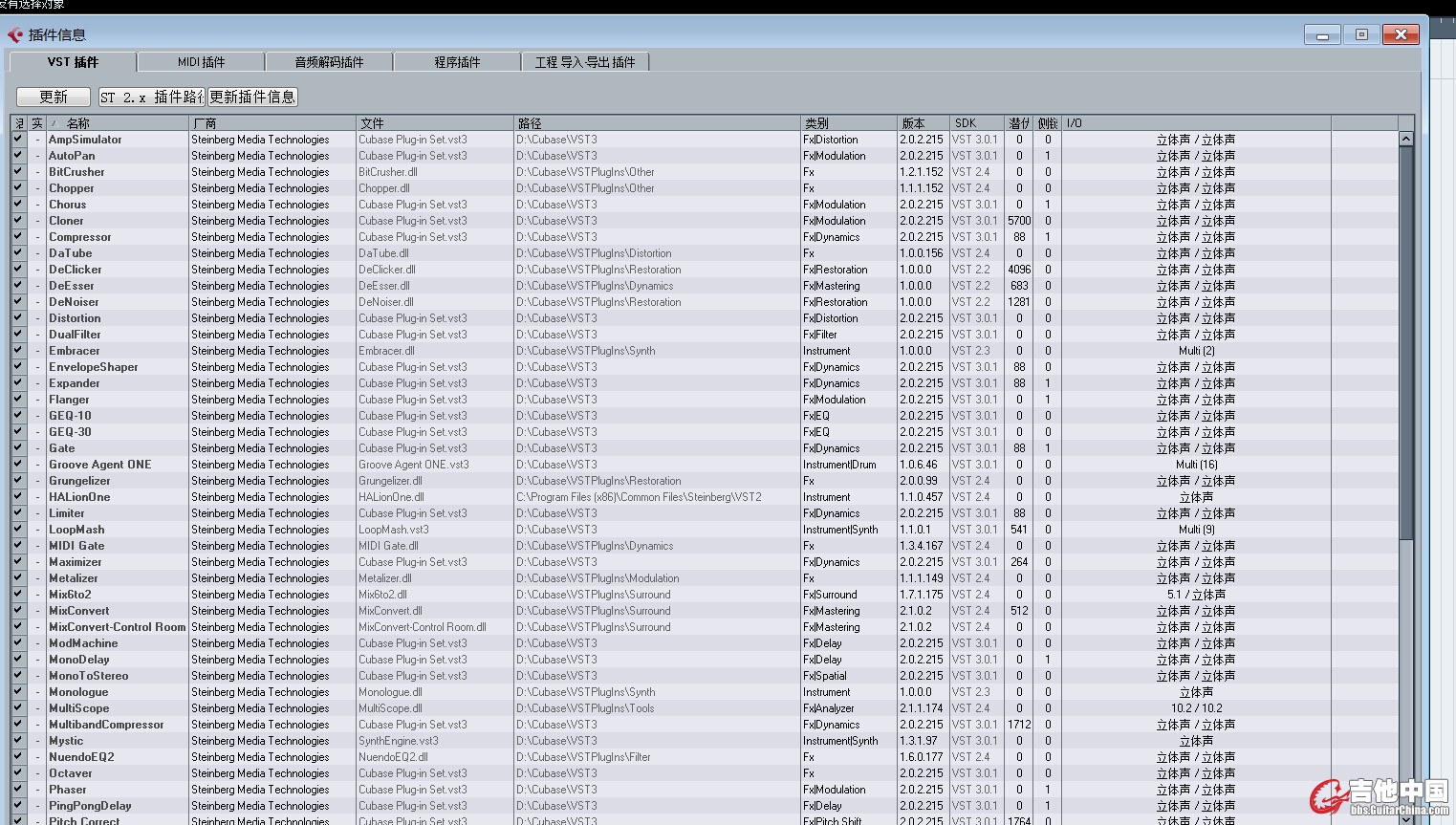
Task: Toggle the BitCrusher plugin checkbox
Action: point(18,172)
